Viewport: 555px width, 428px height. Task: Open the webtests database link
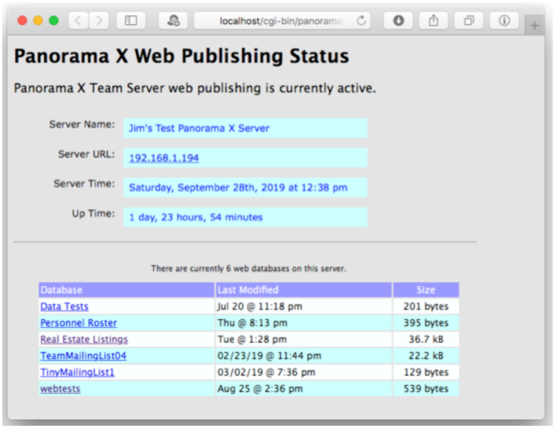click(60, 389)
